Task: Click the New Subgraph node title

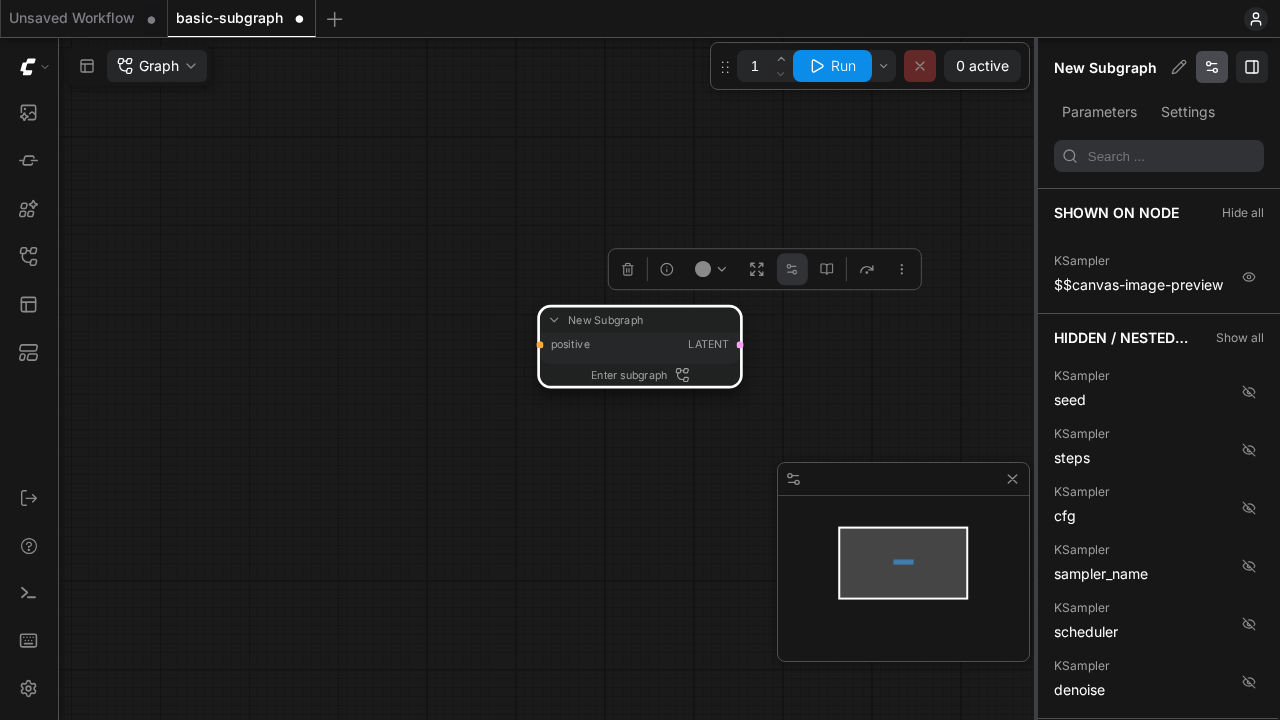Action: click(605, 320)
